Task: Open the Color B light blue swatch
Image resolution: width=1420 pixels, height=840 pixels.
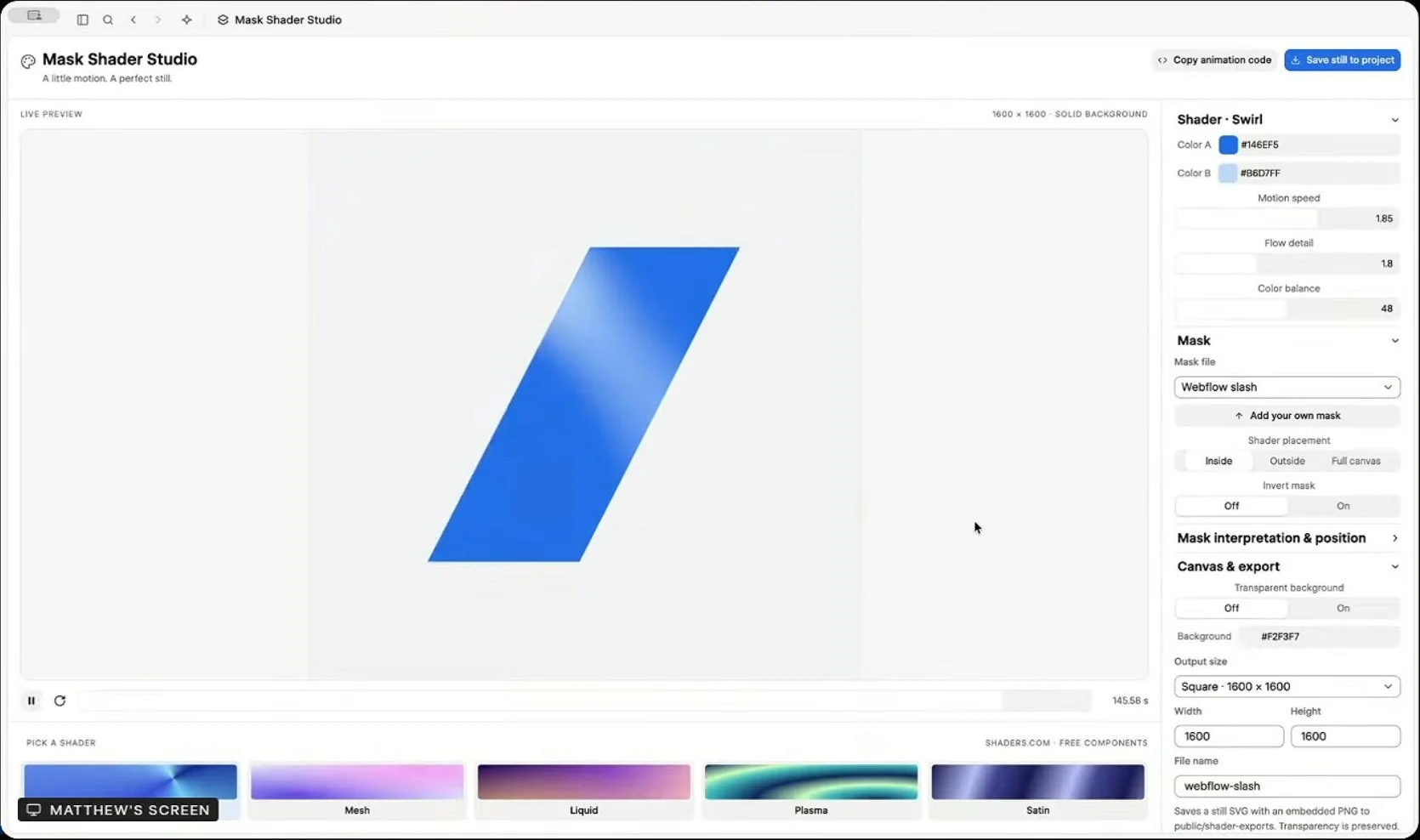Action: [x=1228, y=173]
